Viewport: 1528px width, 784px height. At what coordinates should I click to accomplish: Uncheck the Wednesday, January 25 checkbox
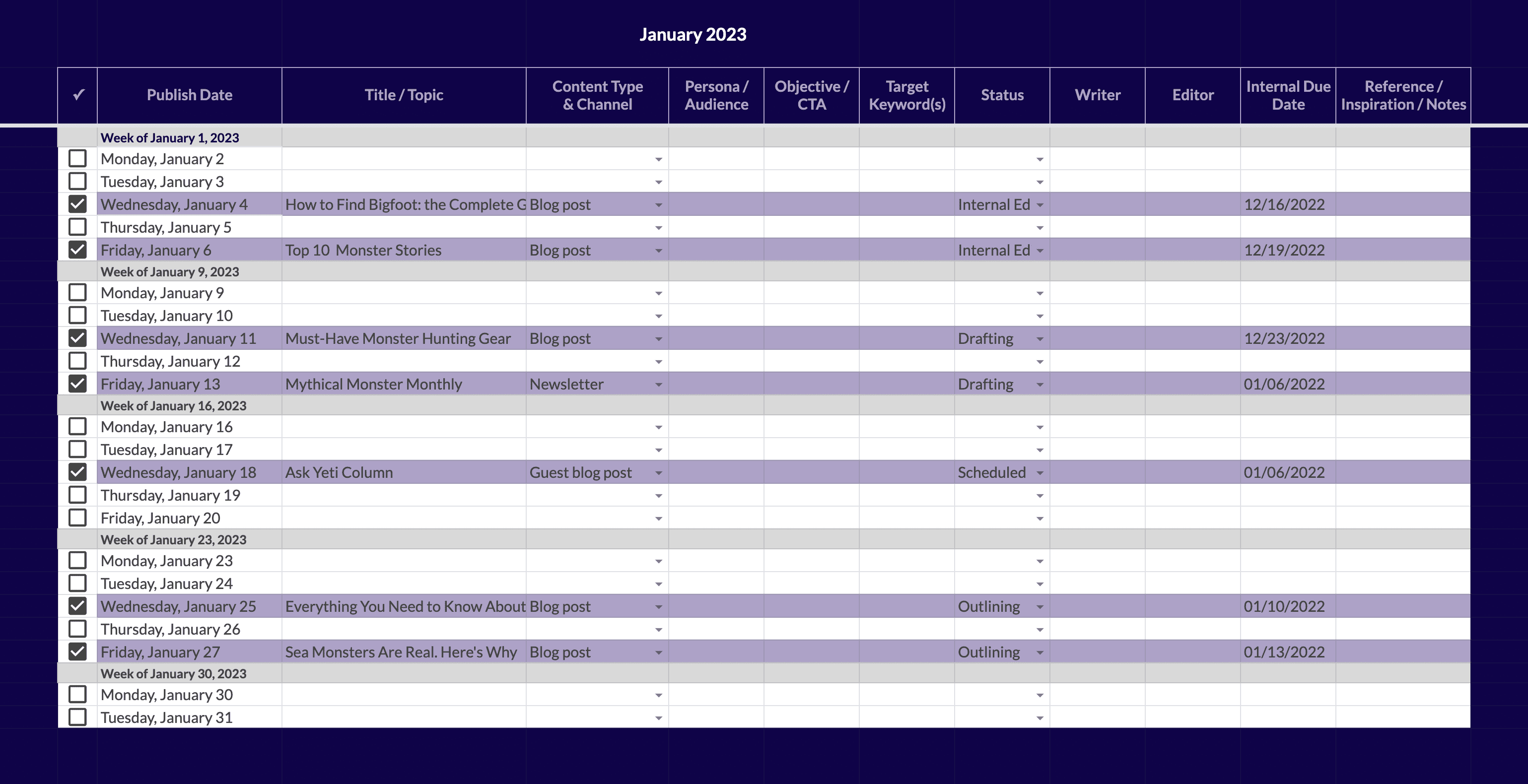pyautogui.click(x=77, y=606)
